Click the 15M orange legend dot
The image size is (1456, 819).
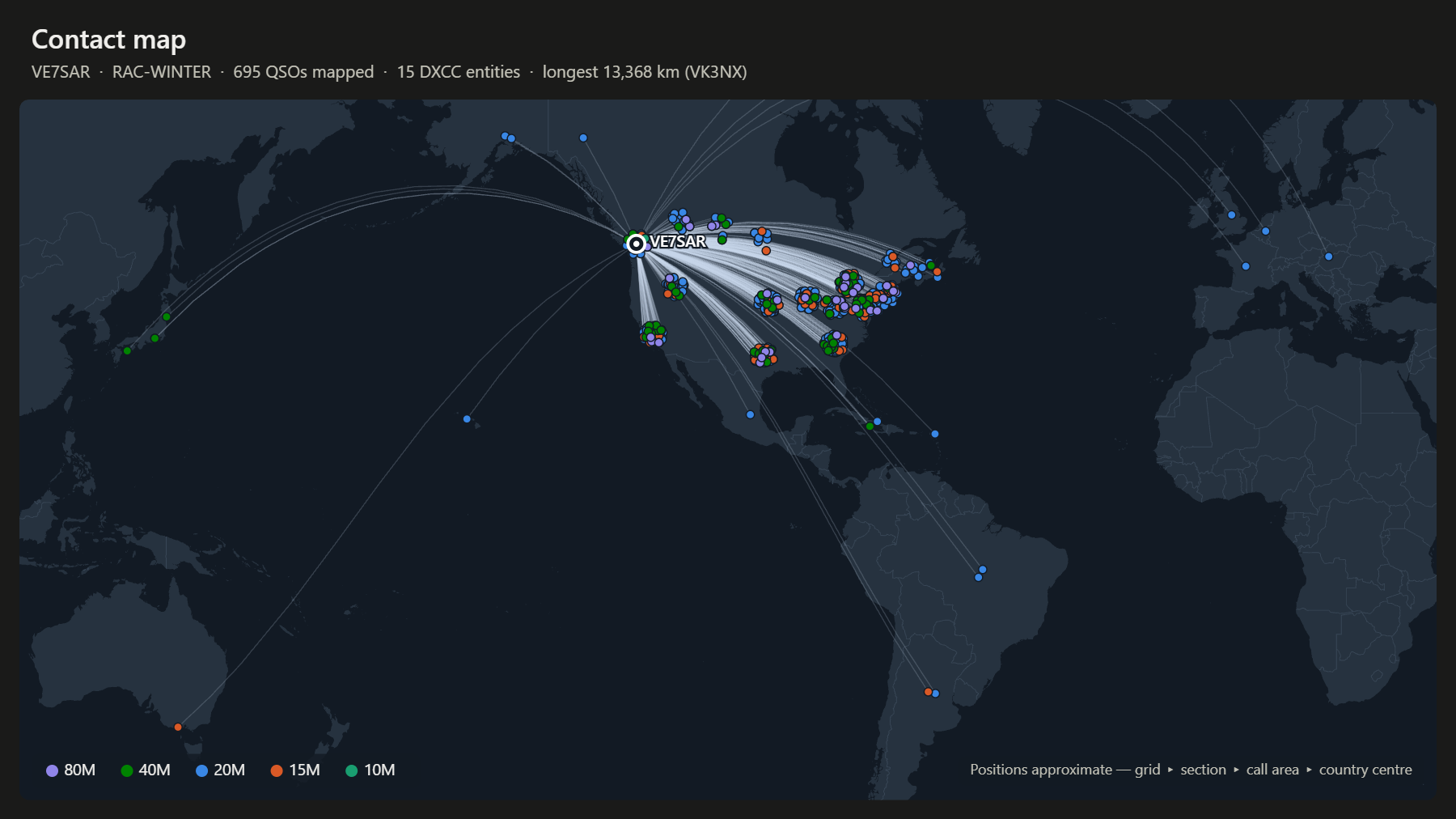click(x=277, y=771)
